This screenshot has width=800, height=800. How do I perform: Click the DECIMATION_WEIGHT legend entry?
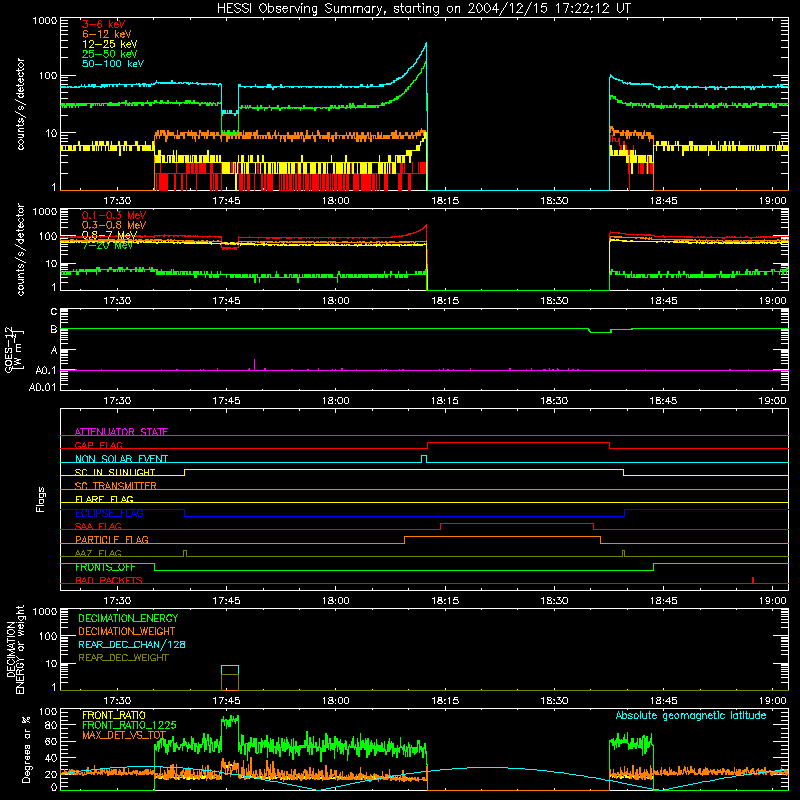pos(127,631)
